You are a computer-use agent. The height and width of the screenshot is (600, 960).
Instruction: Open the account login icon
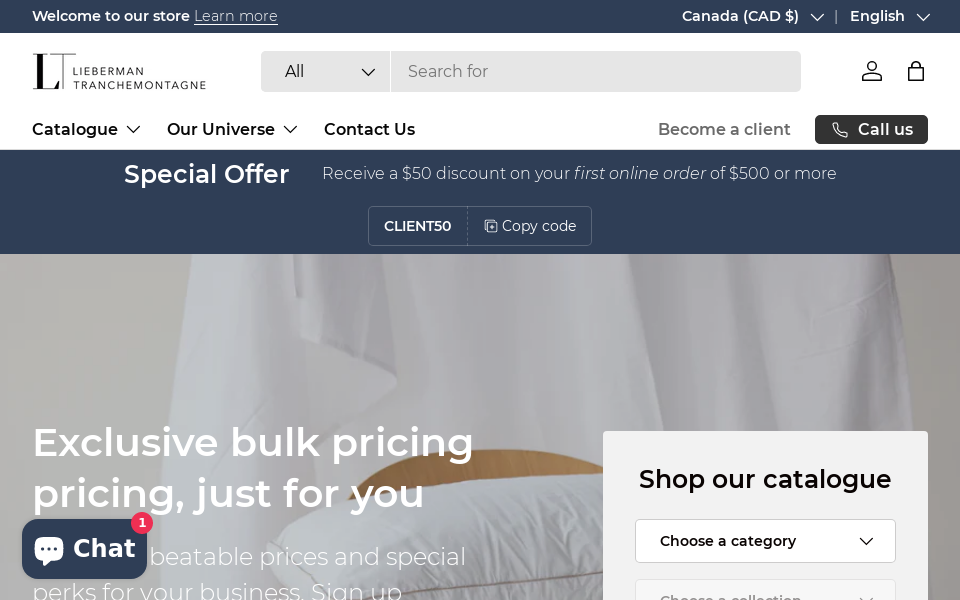point(871,71)
